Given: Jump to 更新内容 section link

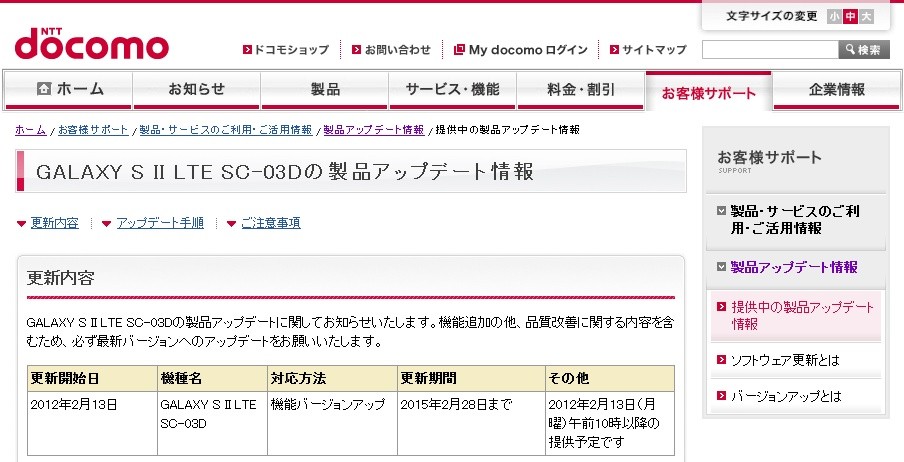Looking at the screenshot, I should point(55,223).
